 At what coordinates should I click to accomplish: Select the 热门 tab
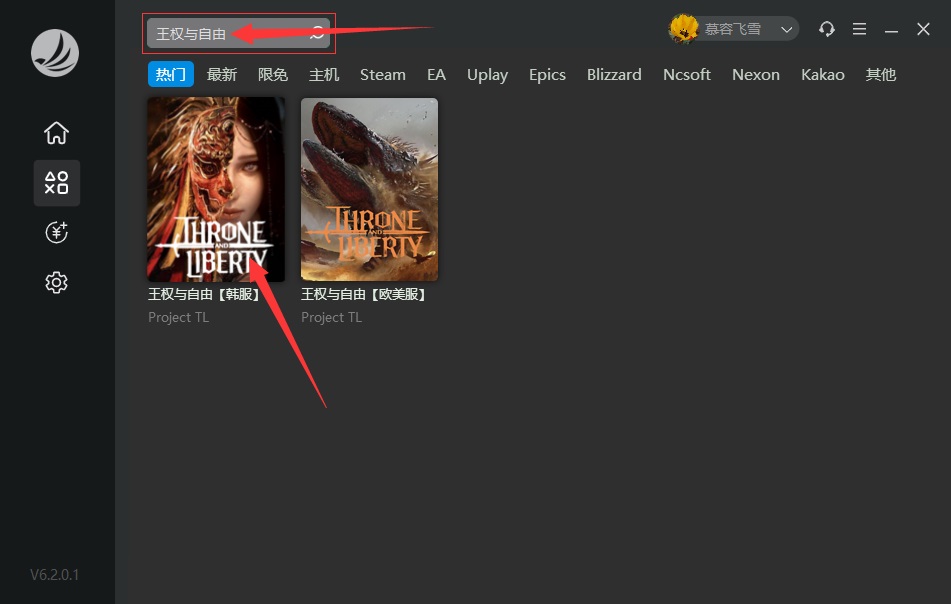170,74
